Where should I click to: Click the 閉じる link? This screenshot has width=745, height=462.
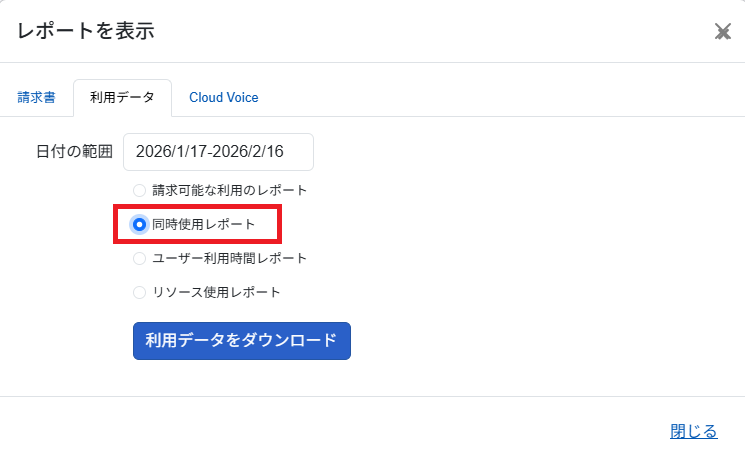[x=693, y=432]
